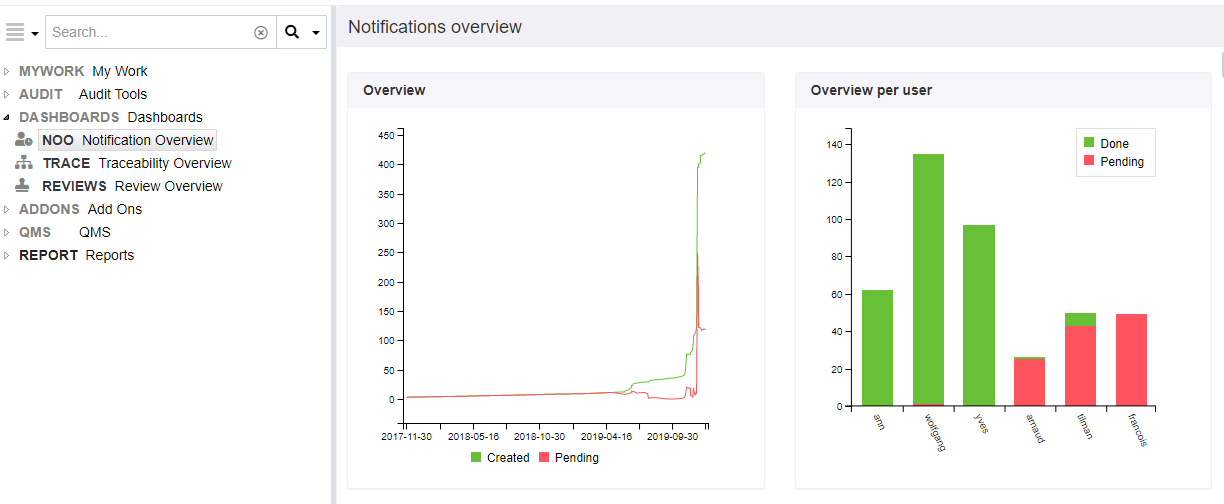The height and width of the screenshot is (504, 1224).
Task: Toggle the green Created legend swatch
Action: point(477,457)
